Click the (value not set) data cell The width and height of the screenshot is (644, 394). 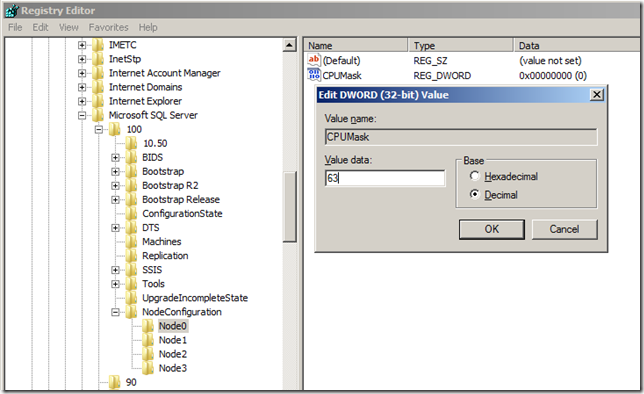(550, 61)
